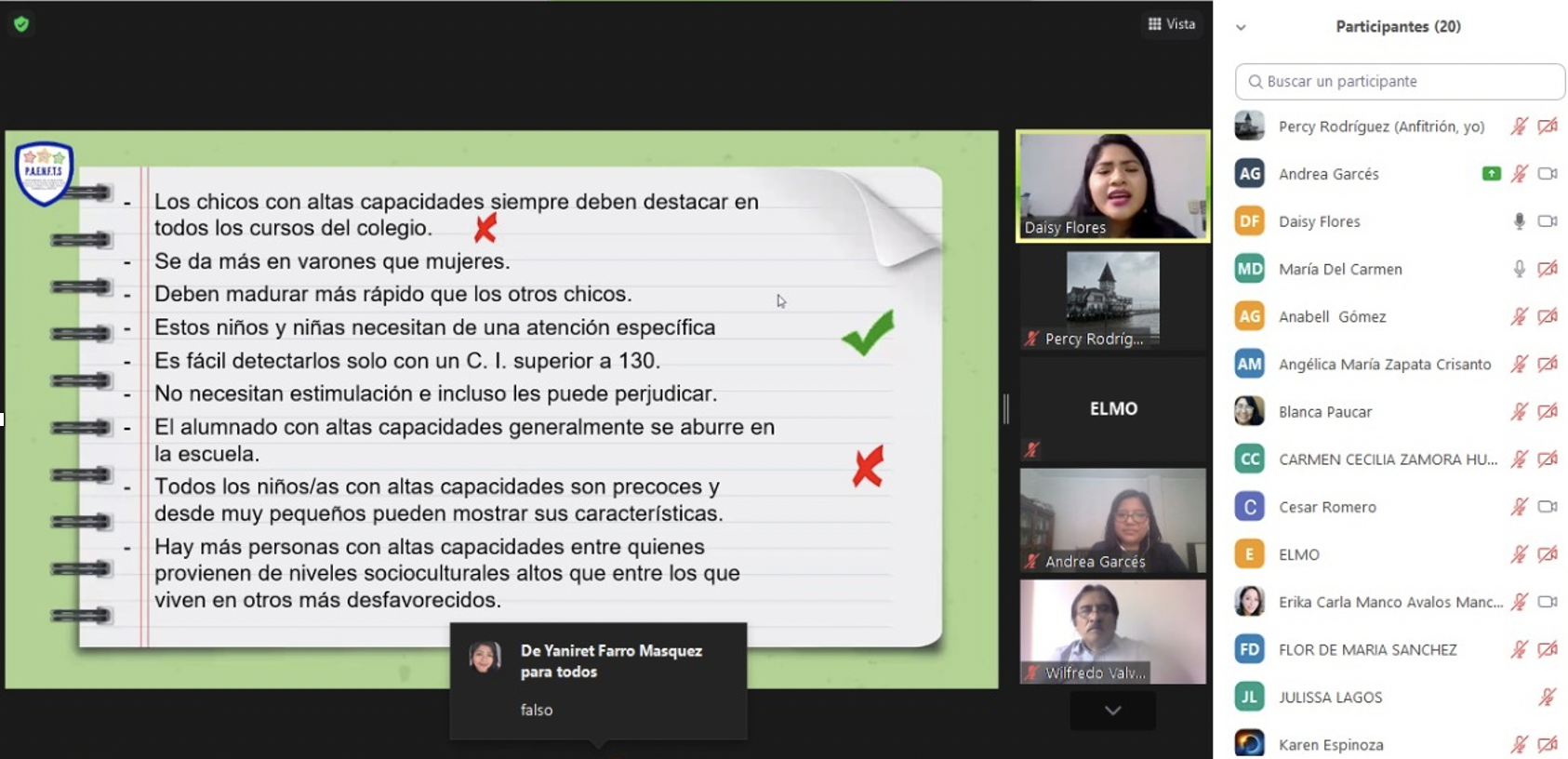Select Wilfredo's video thumbnail
Screen dimensions: 1568x759
pos(1112,632)
